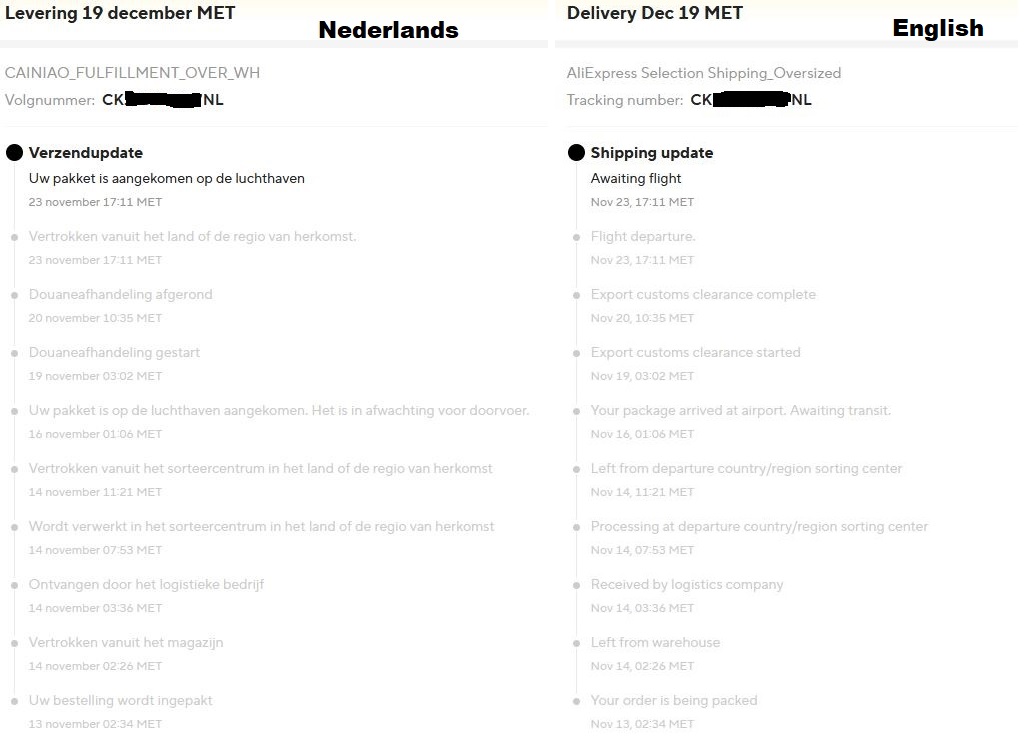Screen dimensions: 1035x746
Task: Click Export customs clearance complete entry
Action: point(703,294)
